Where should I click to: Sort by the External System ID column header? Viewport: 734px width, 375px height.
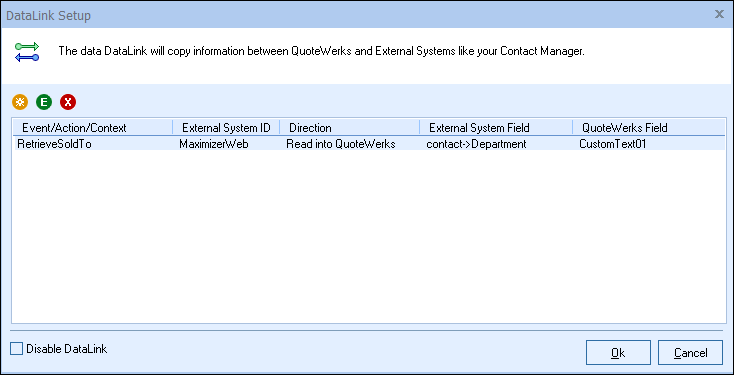tap(226, 127)
